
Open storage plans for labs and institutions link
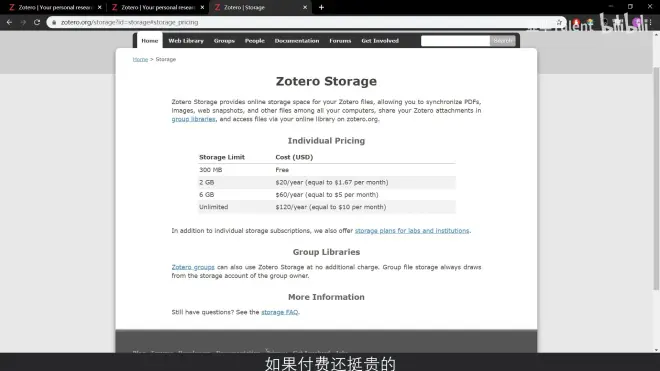(412, 231)
